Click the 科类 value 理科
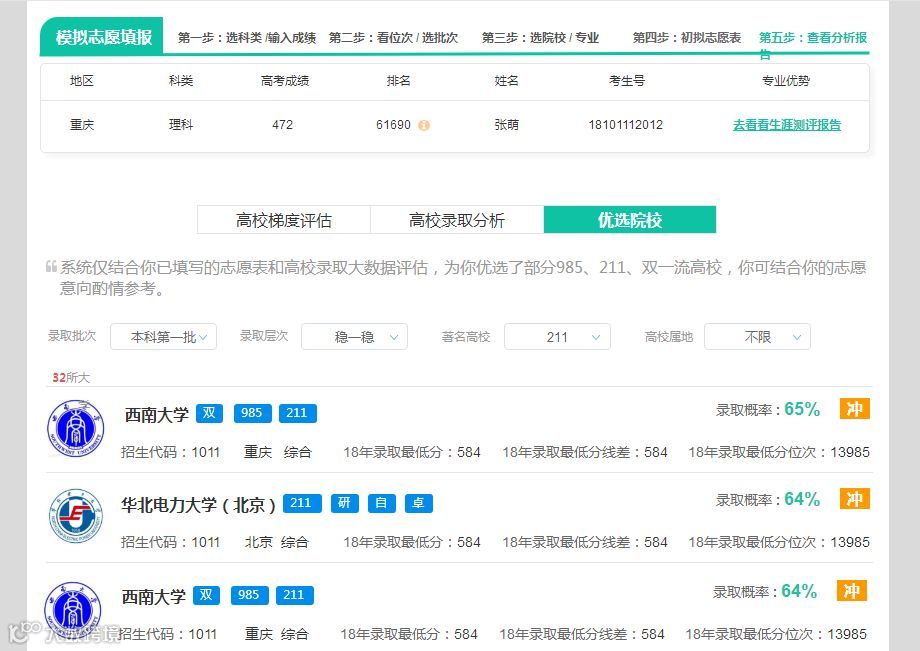920x651 pixels. (x=181, y=125)
